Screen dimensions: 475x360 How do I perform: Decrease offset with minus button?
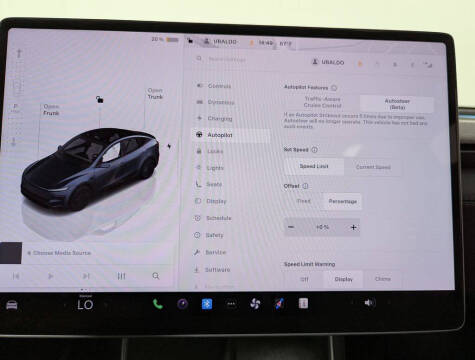(x=291, y=227)
